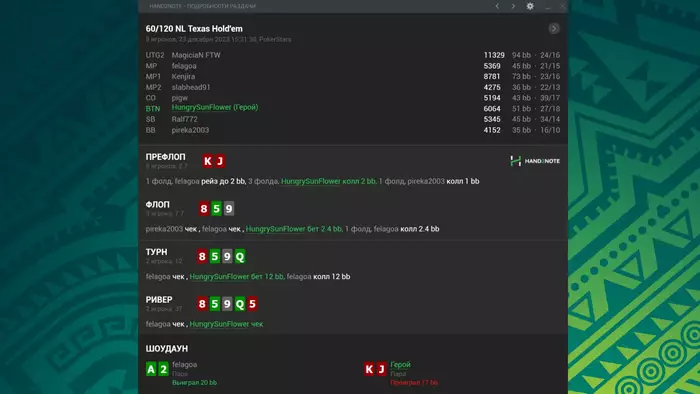Click 'HungrySunFlower колл 2 bb' preflop action
Viewport: 700px width, 394px height.
[x=329, y=181]
